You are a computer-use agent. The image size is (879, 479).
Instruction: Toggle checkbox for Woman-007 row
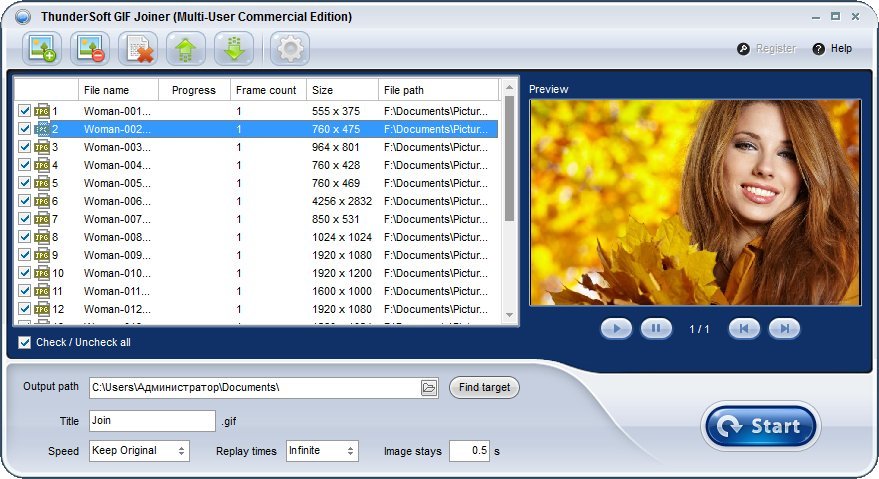(x=24, y=218)
